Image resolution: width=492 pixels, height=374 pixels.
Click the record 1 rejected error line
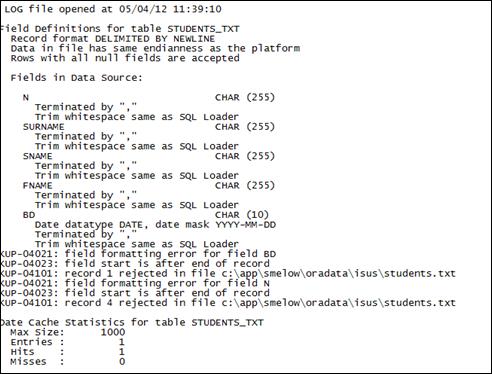click(228, 274)
